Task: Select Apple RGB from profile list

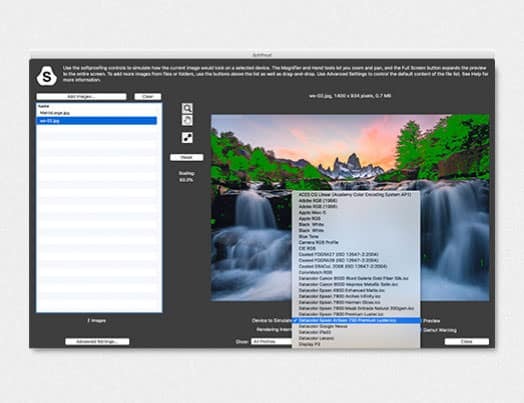Action: (x=310, y=219)
